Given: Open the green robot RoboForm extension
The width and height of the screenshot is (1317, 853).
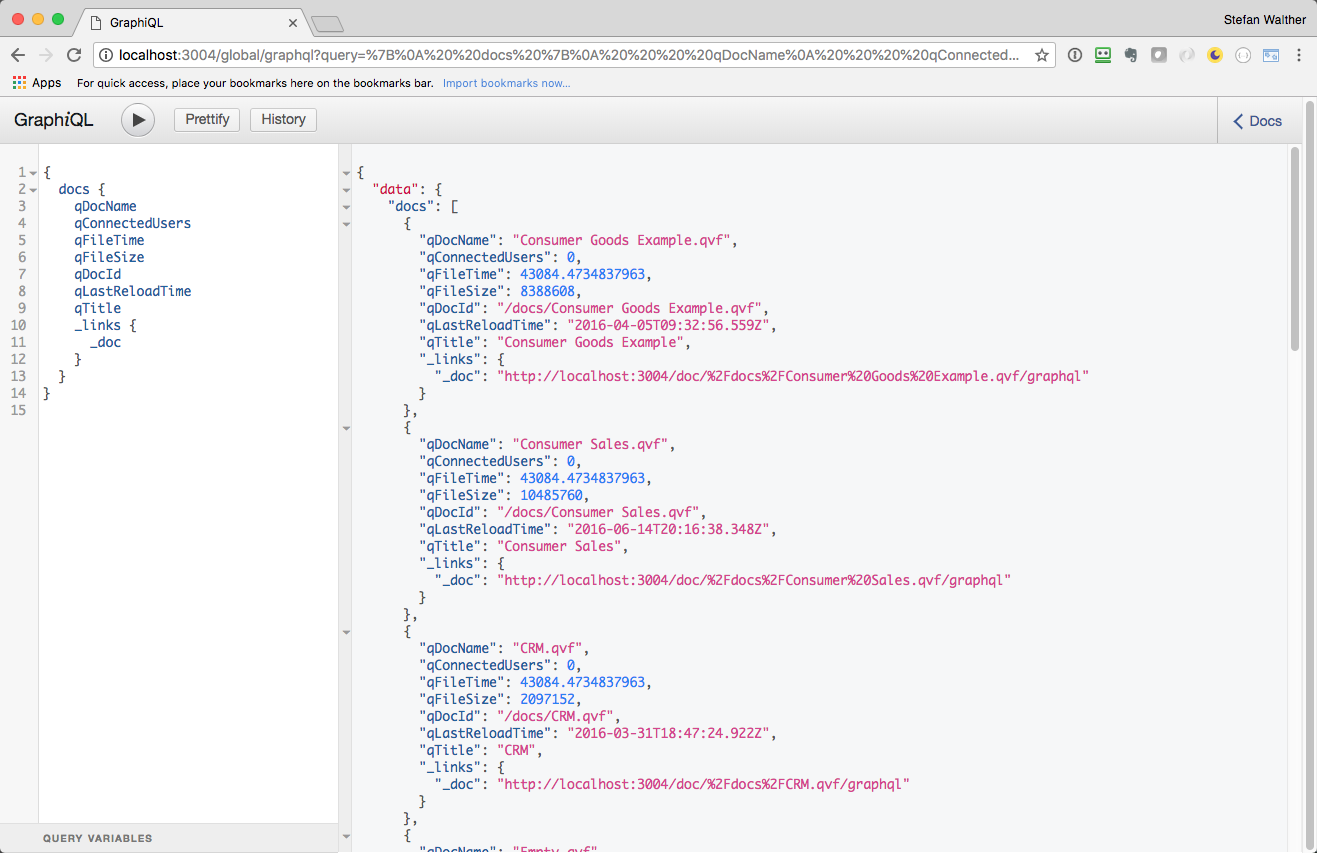Looking at the screenshot, I should click(1103, 55).
